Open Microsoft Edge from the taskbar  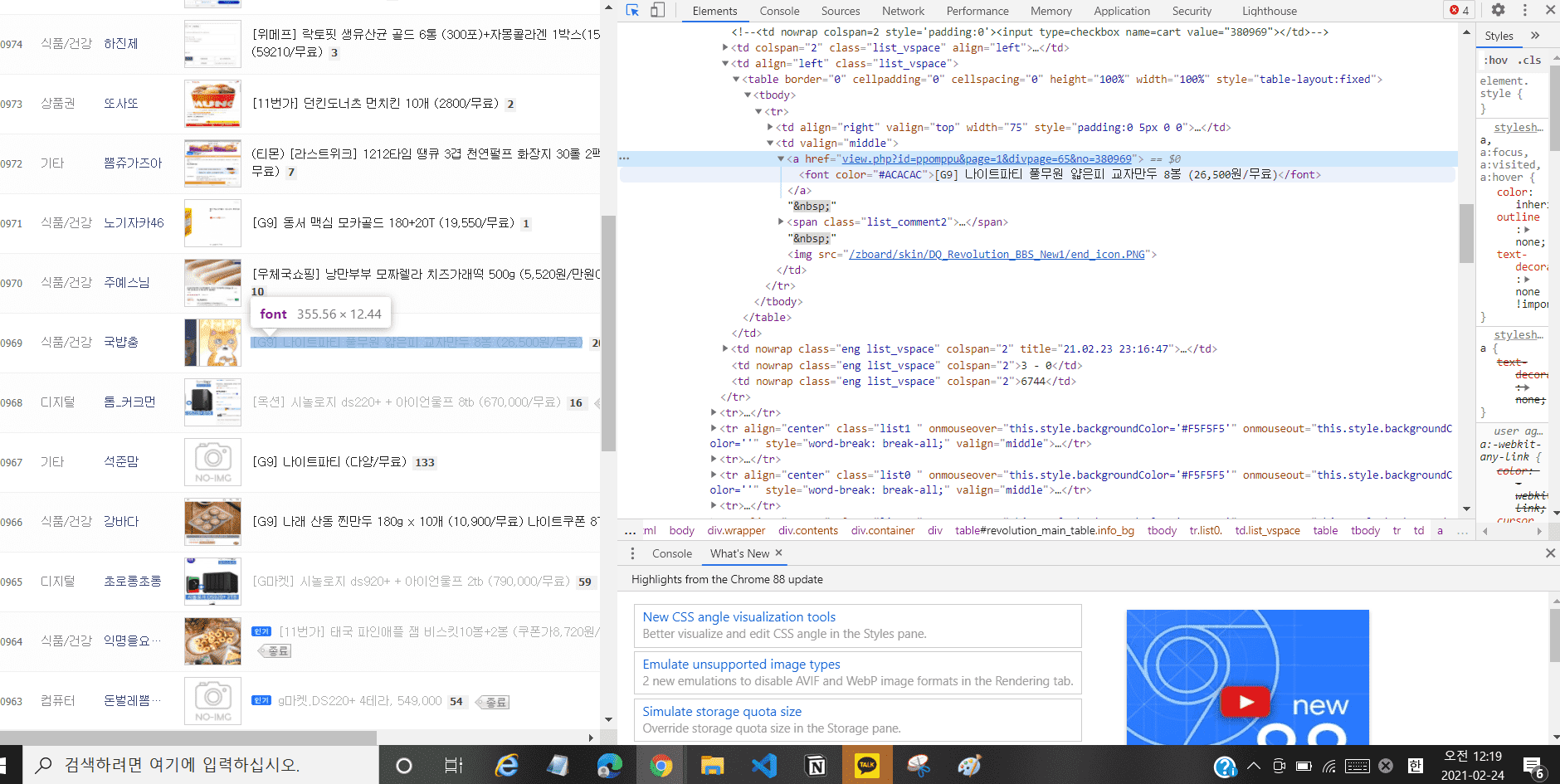610,765
